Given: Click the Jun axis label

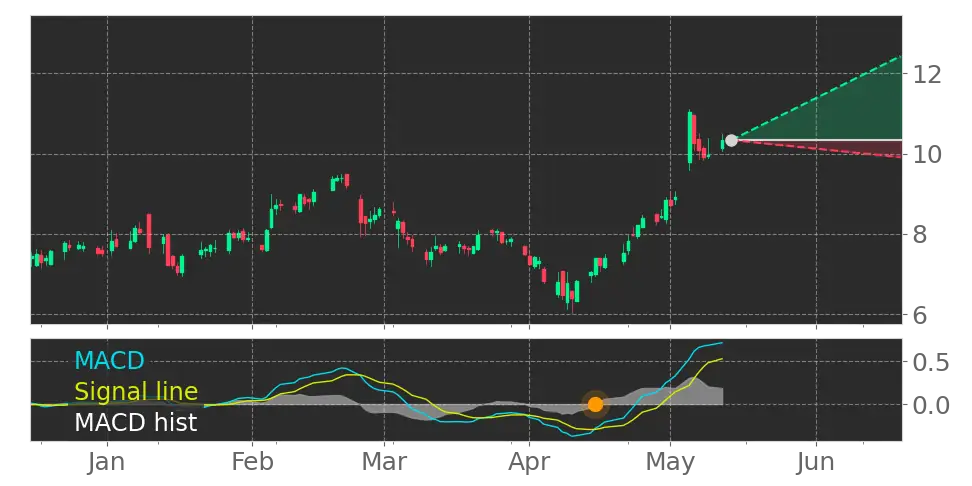Looking at the screenshot, I should [x=815, y=462].
